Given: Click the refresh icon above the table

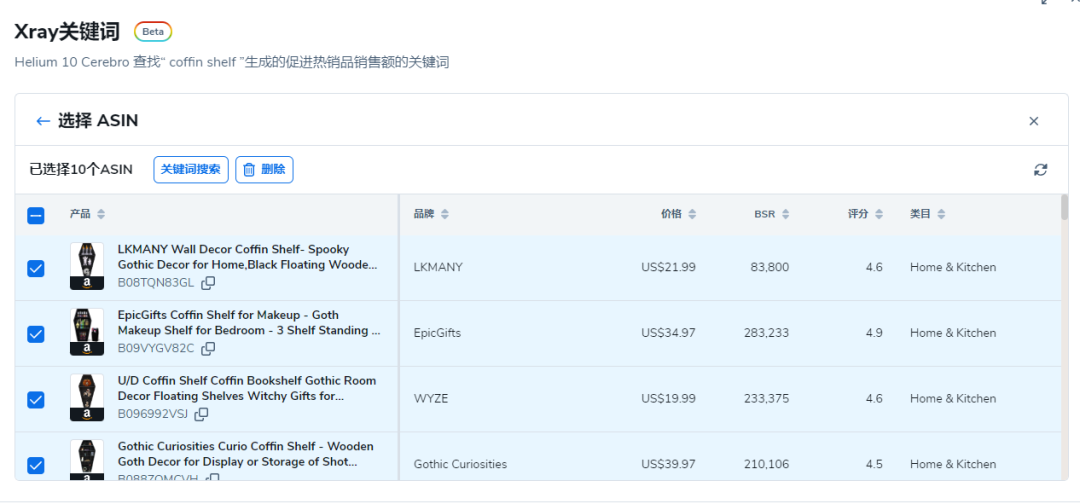Looking at the screenshot, I should pyautogui.click(x=1040, y=170).
